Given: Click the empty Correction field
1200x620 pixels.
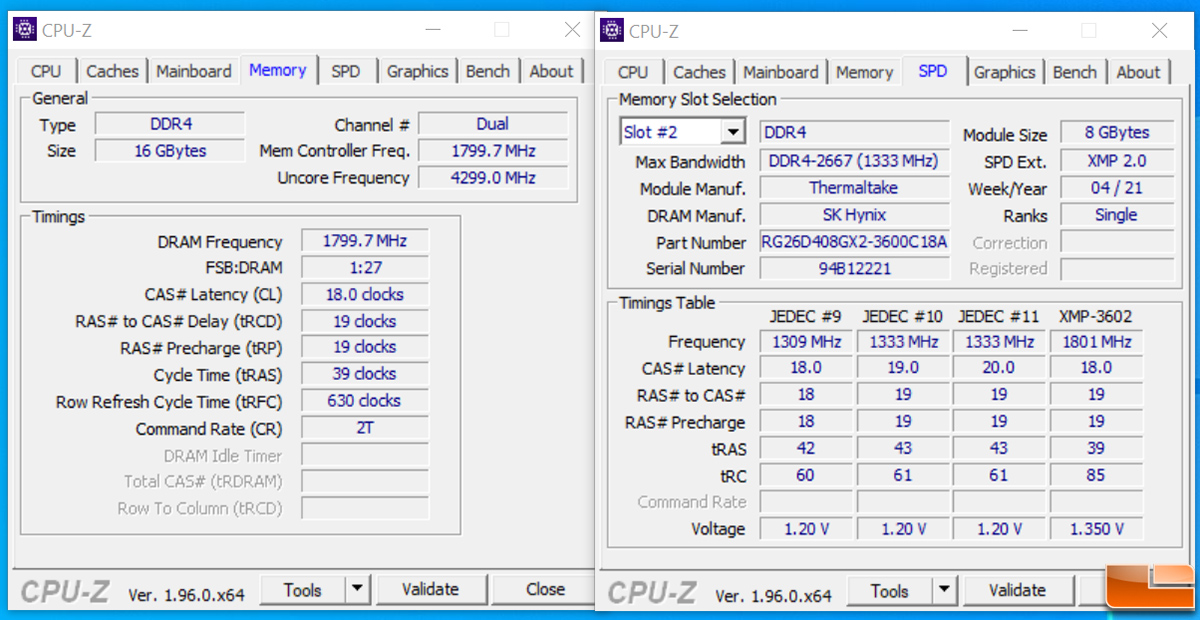Looking at the screenshot, I should pyautogui.click(x=1116, y=242).
